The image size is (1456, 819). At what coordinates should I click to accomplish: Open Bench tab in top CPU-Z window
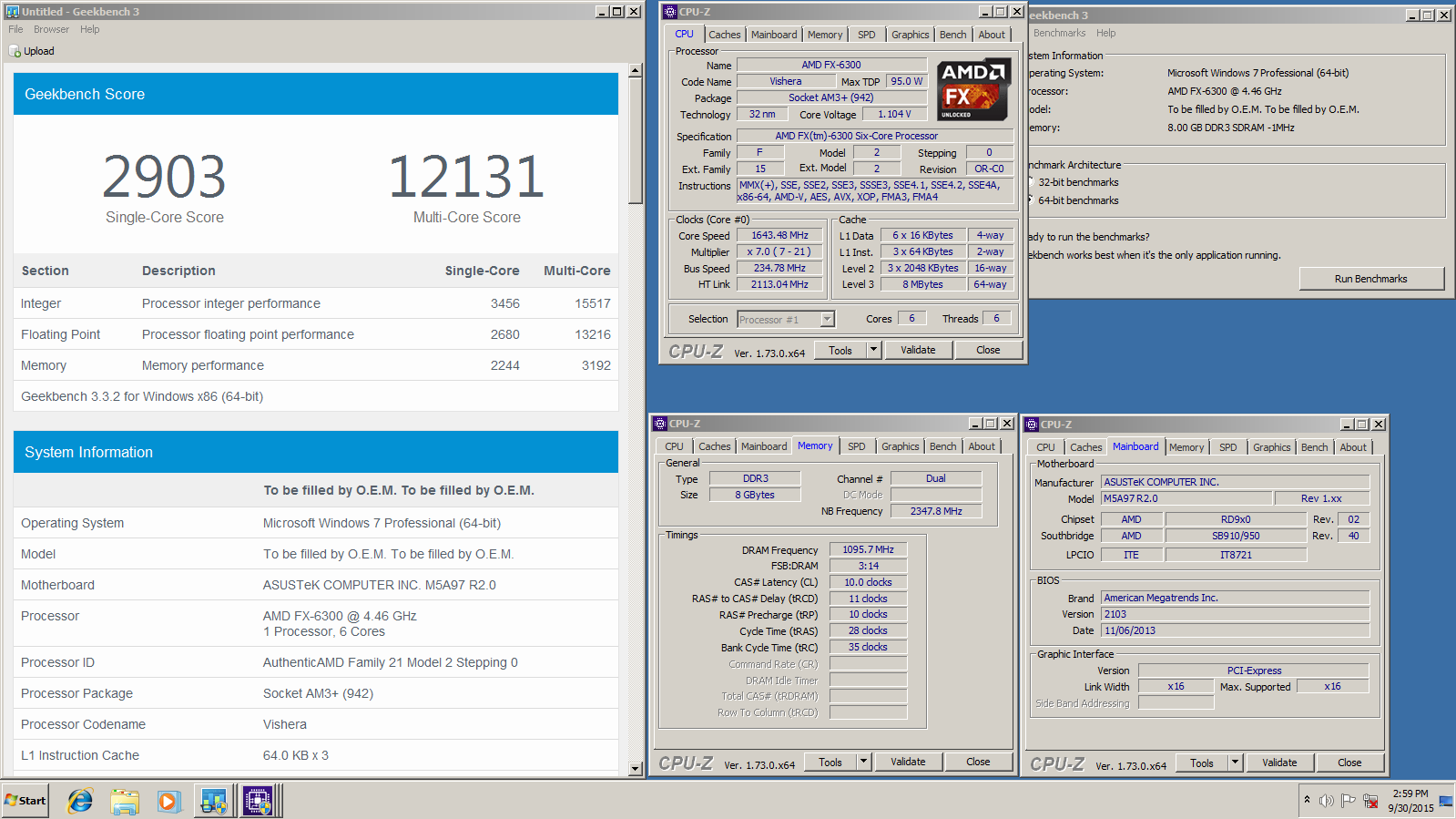point(952,35)
